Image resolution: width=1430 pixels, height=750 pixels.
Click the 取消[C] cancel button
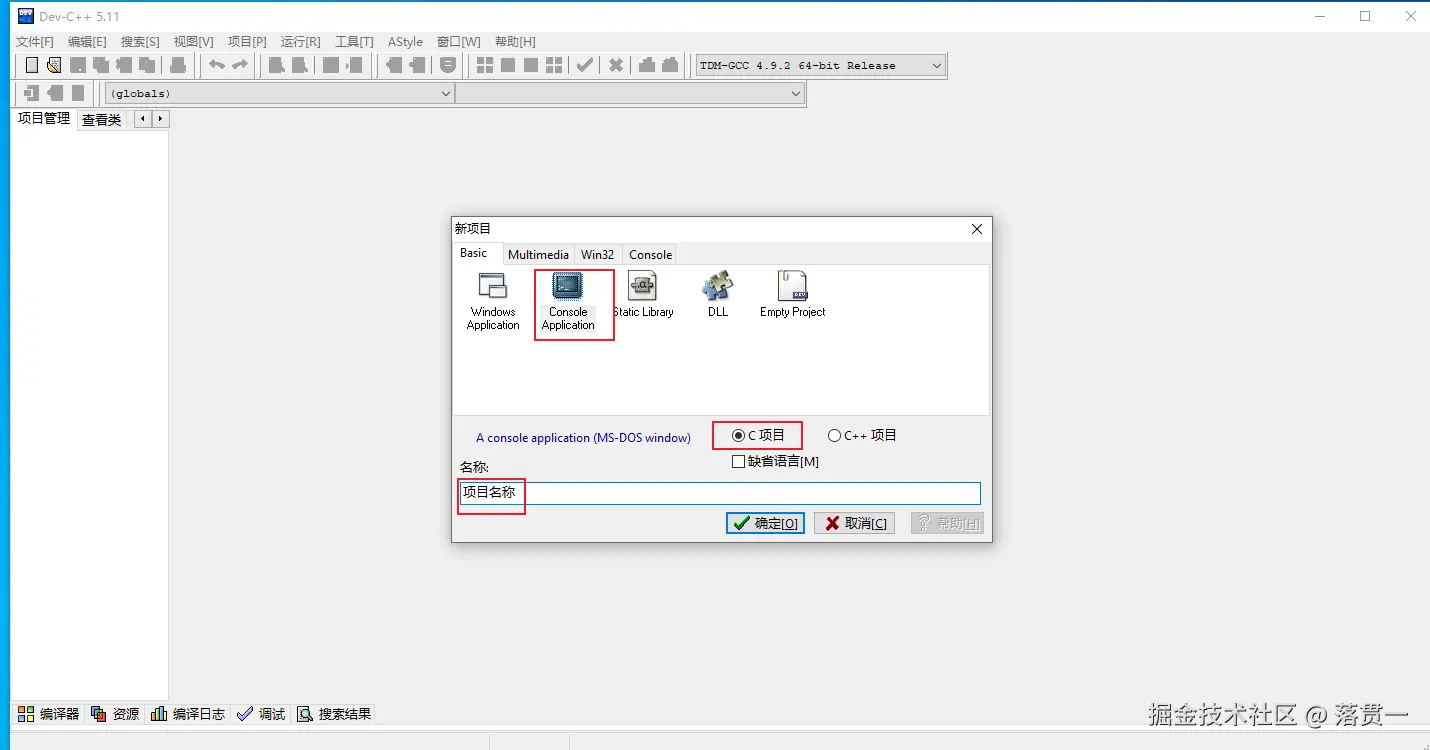coord(855,523)
